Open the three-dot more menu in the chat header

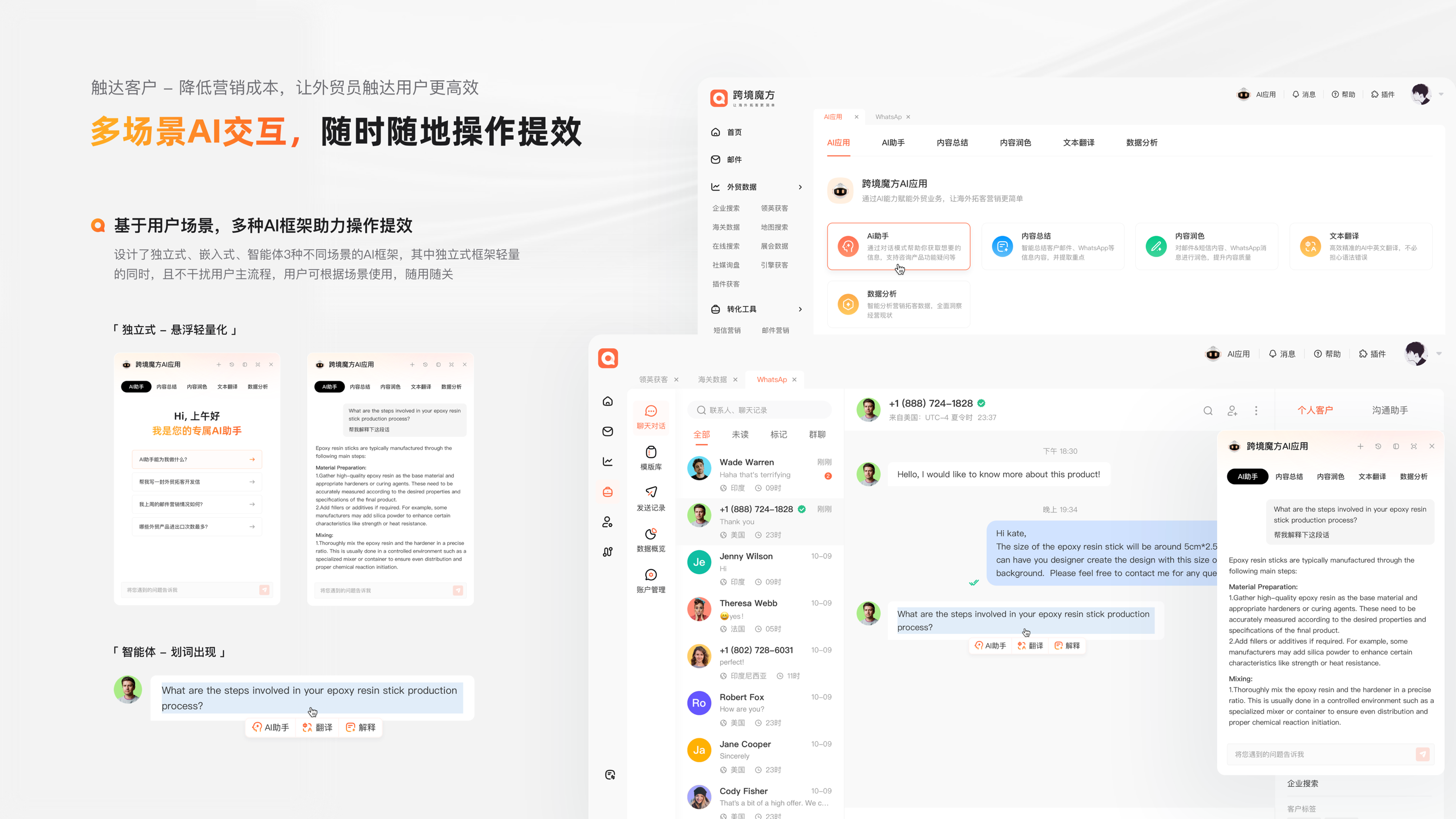1256,411
